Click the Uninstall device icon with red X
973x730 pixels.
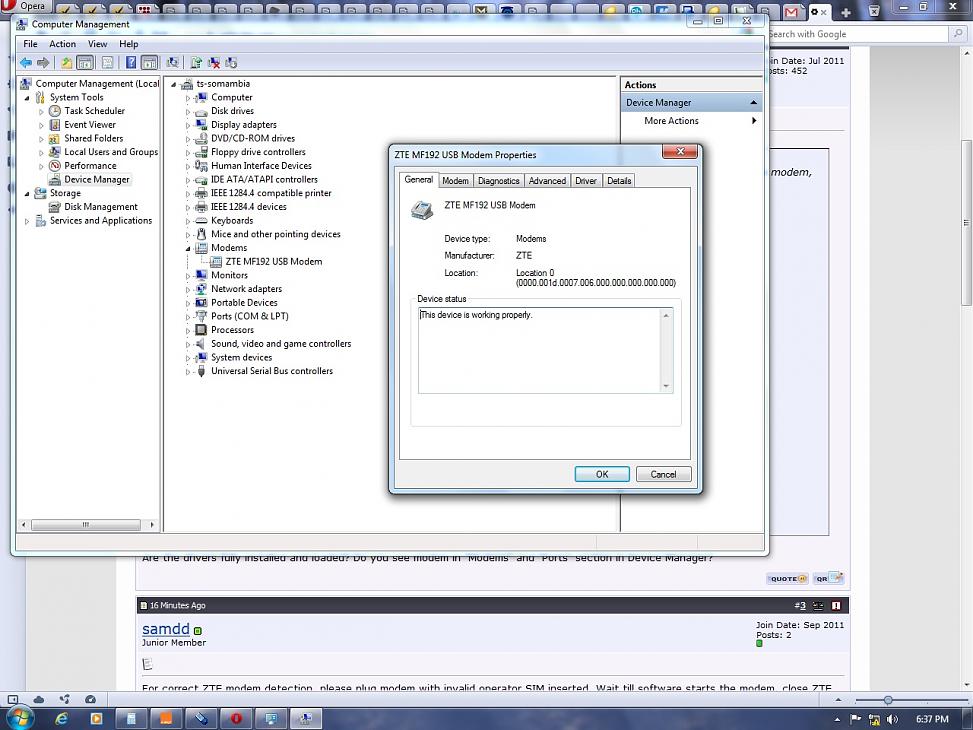pyautogui.click(x=214, y=63)
